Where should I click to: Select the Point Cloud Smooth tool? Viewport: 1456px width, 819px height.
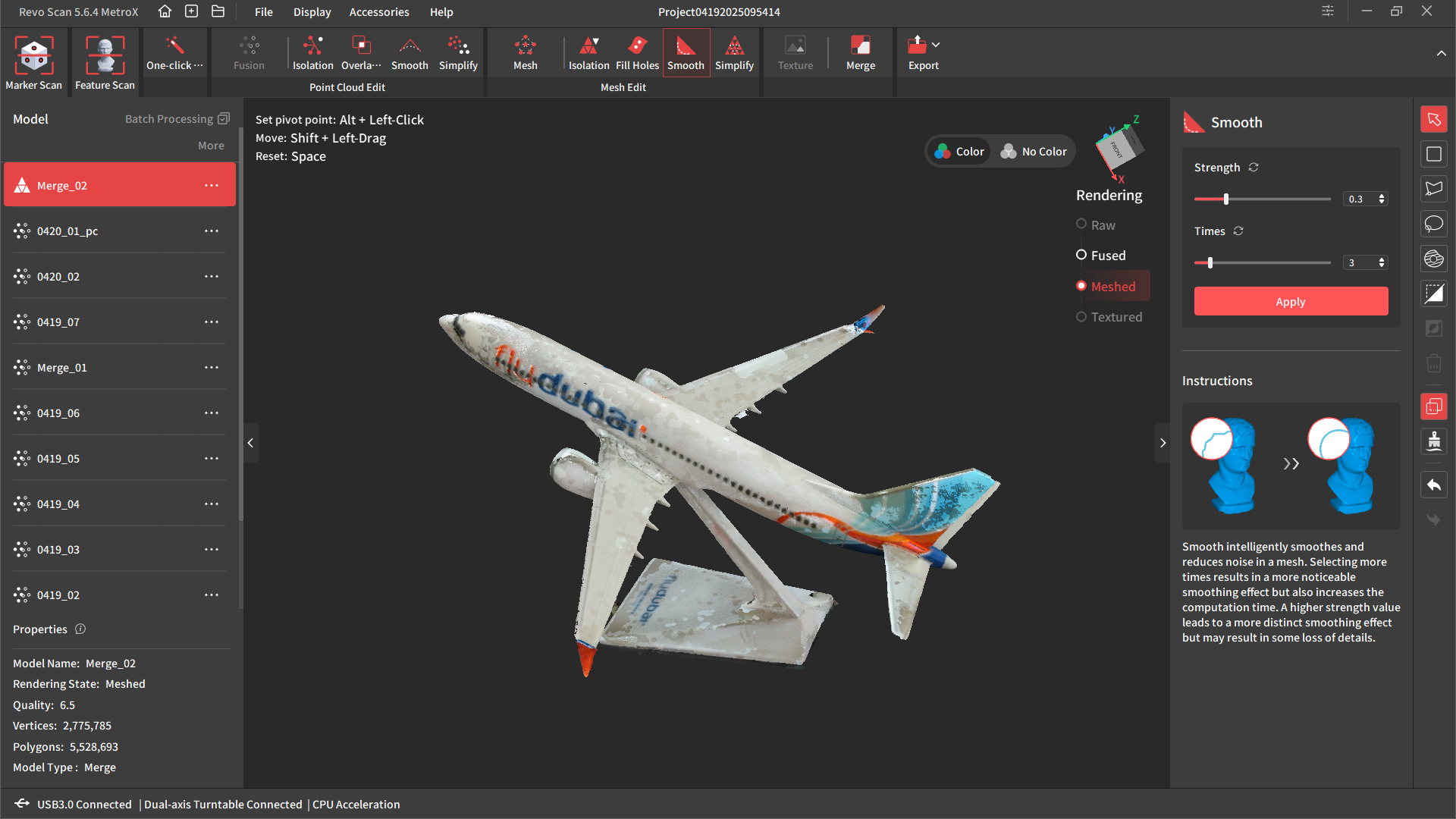(x=409, y=52)
